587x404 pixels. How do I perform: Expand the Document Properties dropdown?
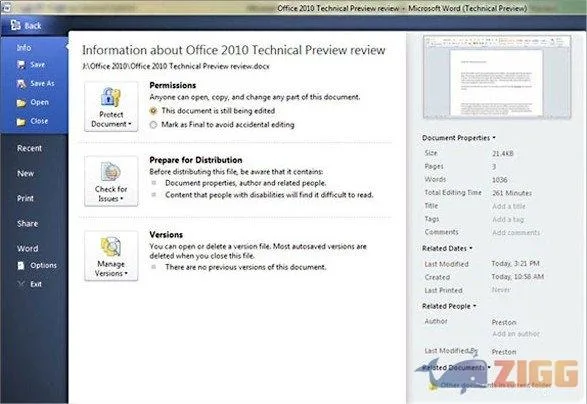click(x=459, y=138)
